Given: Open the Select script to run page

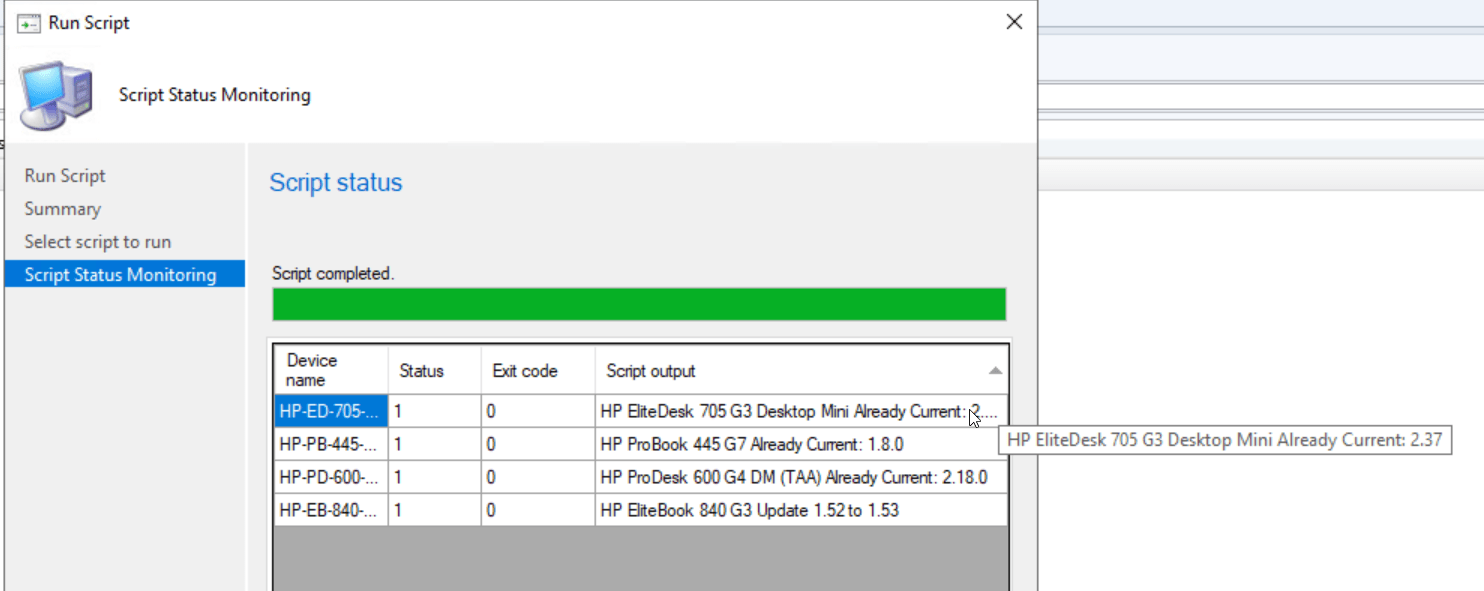Looking at the screenshot, I should pyautogui.click(x=97, y=241).
